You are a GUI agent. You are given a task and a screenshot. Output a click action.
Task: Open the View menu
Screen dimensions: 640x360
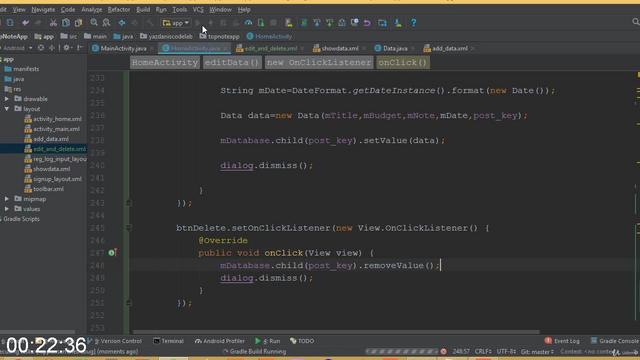coord(19,9)
